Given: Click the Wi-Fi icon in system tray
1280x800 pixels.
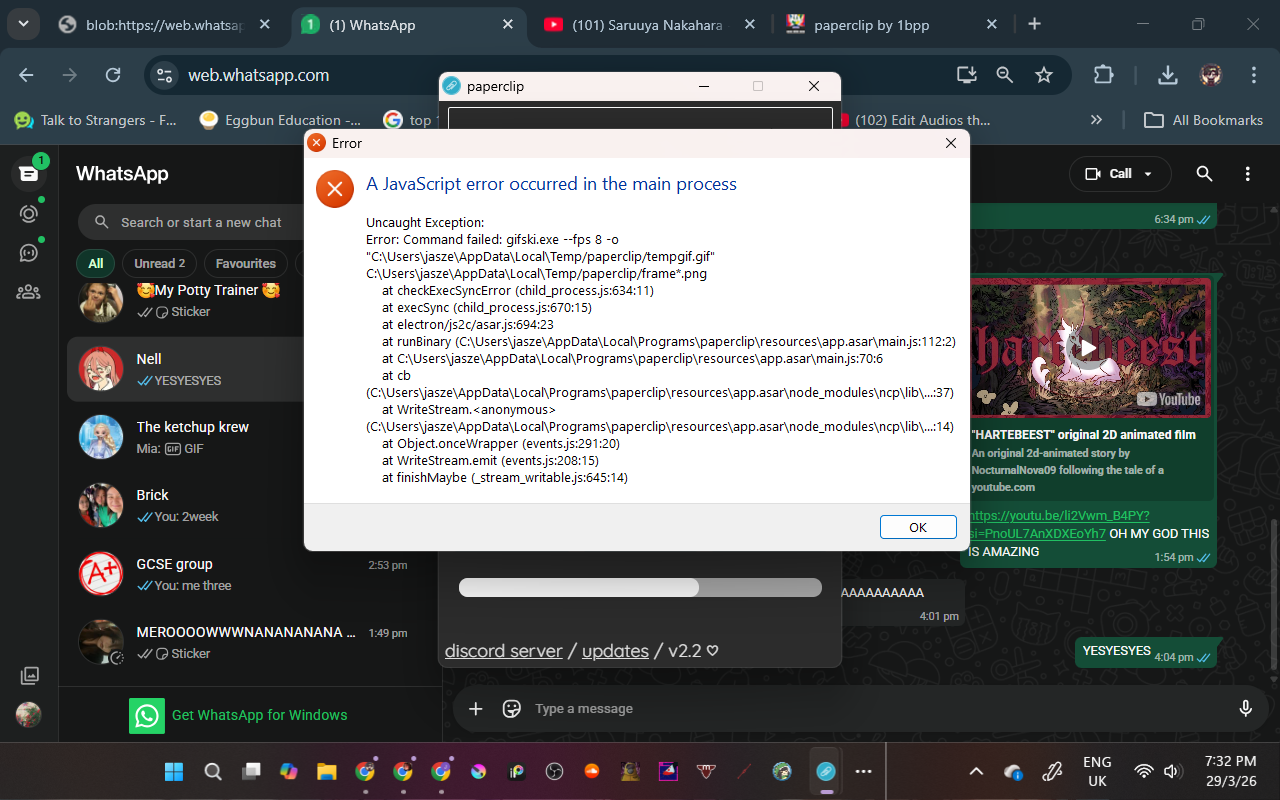Looking at the screenshot, I should coord(1144,771).
